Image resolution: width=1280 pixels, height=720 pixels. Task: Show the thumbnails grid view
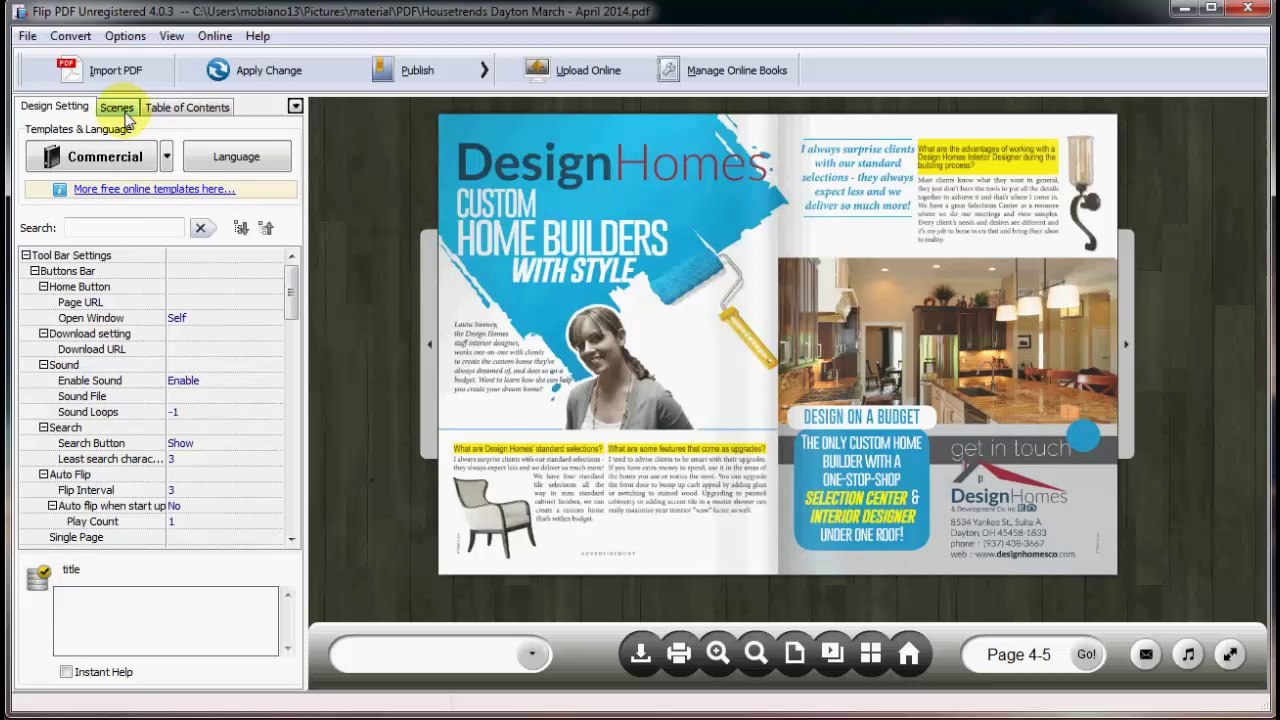click(x=870, y=654)
